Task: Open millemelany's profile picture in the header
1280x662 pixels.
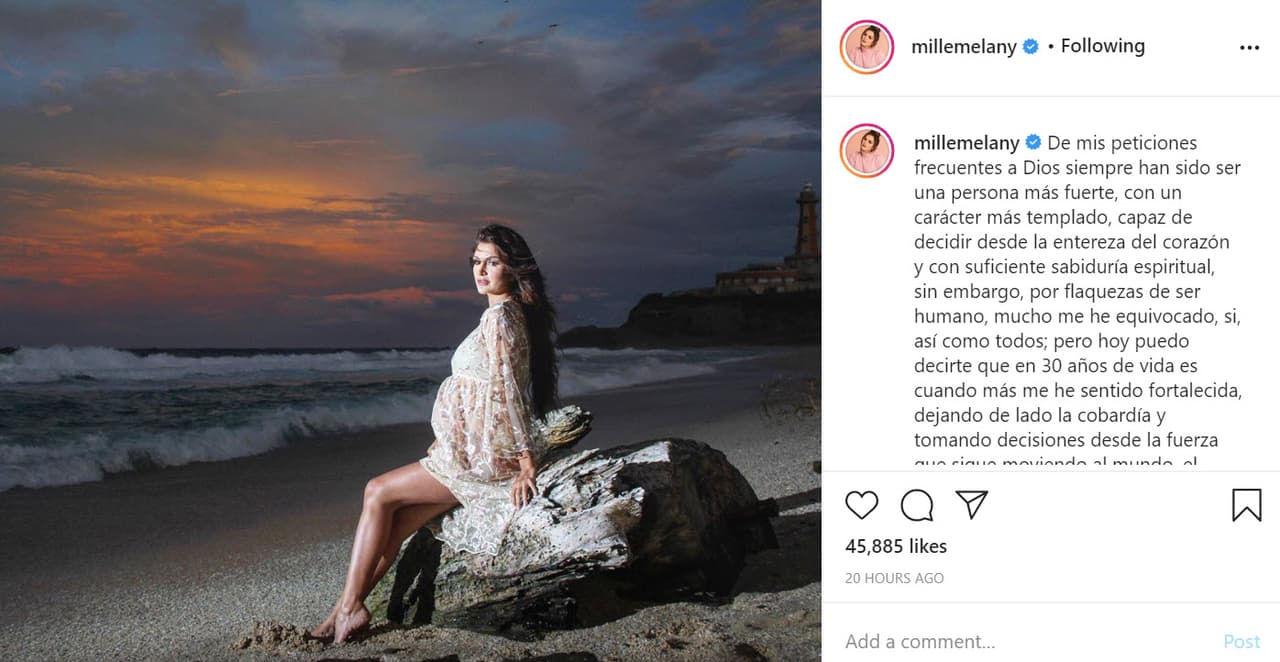Action: point(866,46)
